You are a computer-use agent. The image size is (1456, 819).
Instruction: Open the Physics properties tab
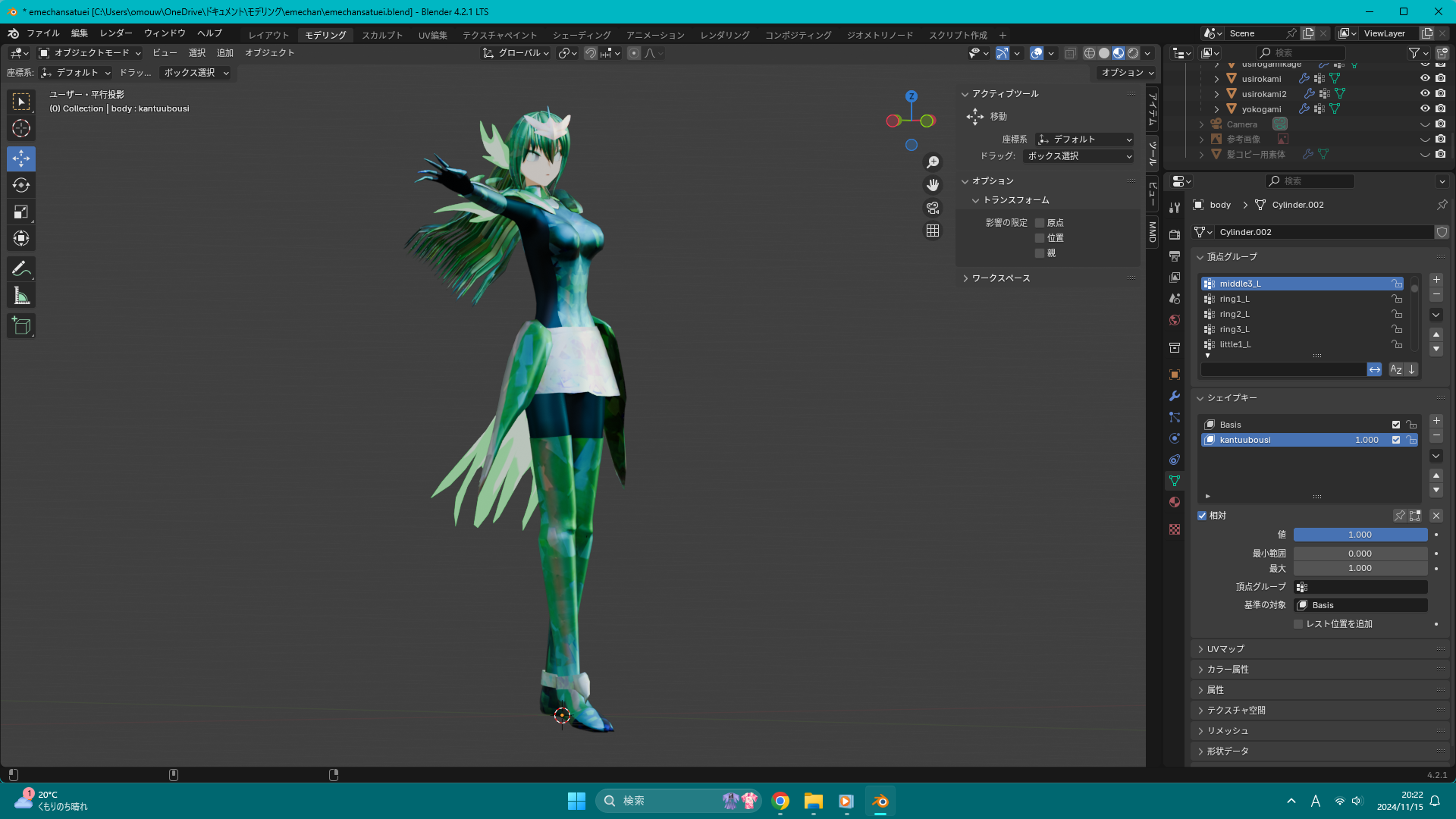[x=1175, y=438]
